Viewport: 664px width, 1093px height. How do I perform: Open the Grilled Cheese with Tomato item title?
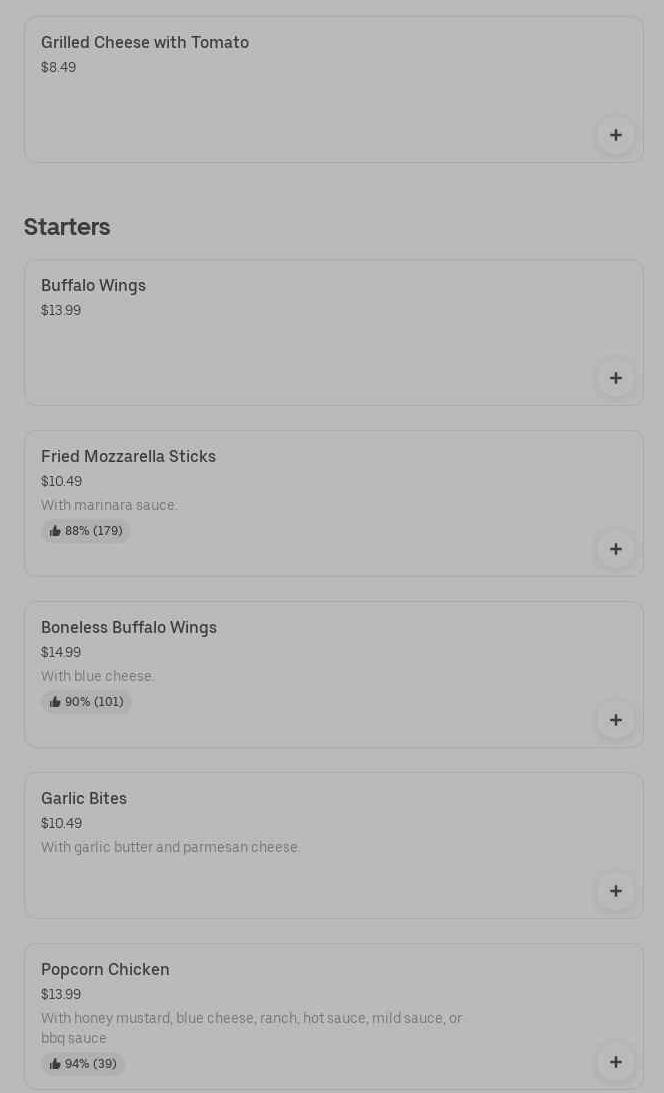(145, 42)
